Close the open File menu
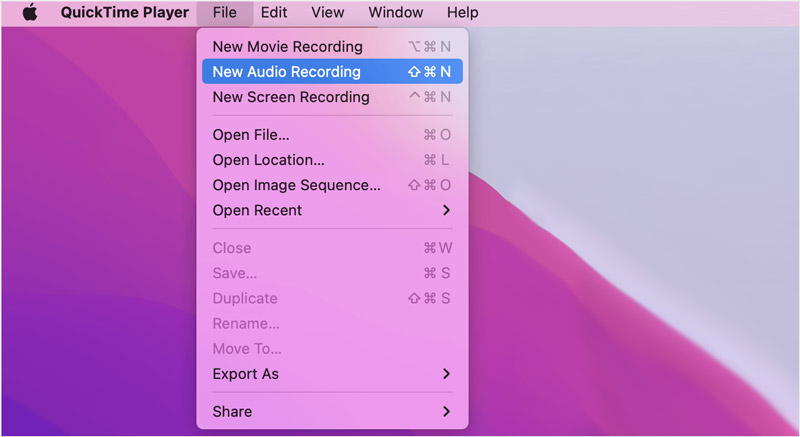This screenshot has height=437, width=800. [224, 12]
